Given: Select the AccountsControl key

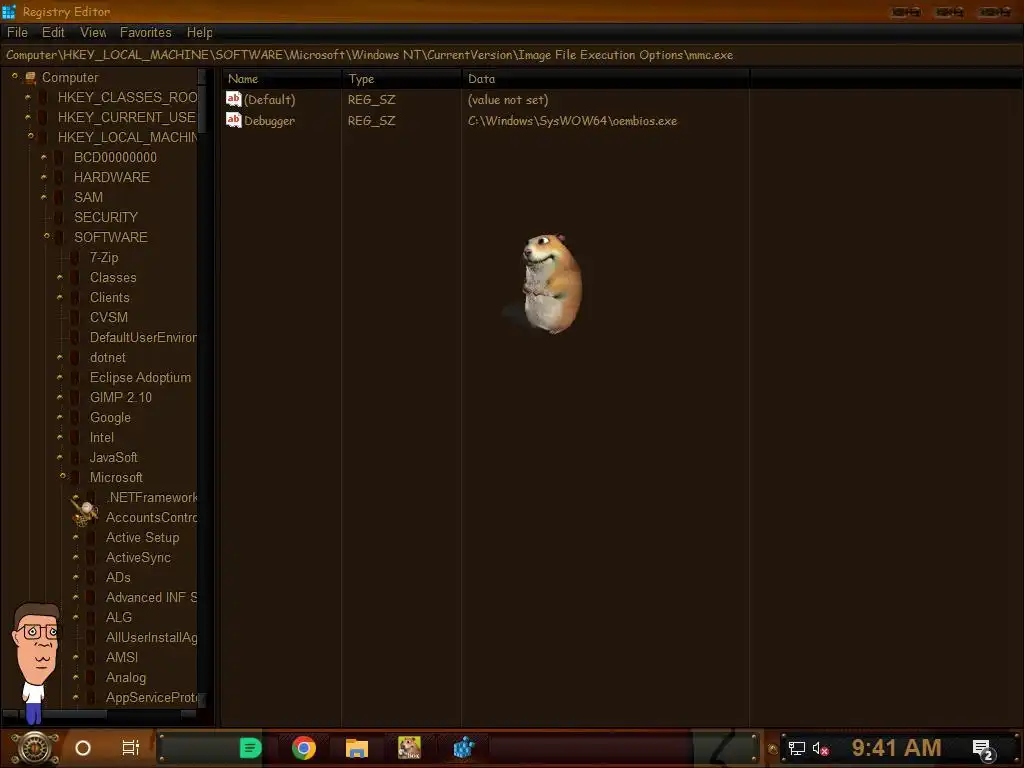Looking at the screenshot, I should tap(152, 517).
